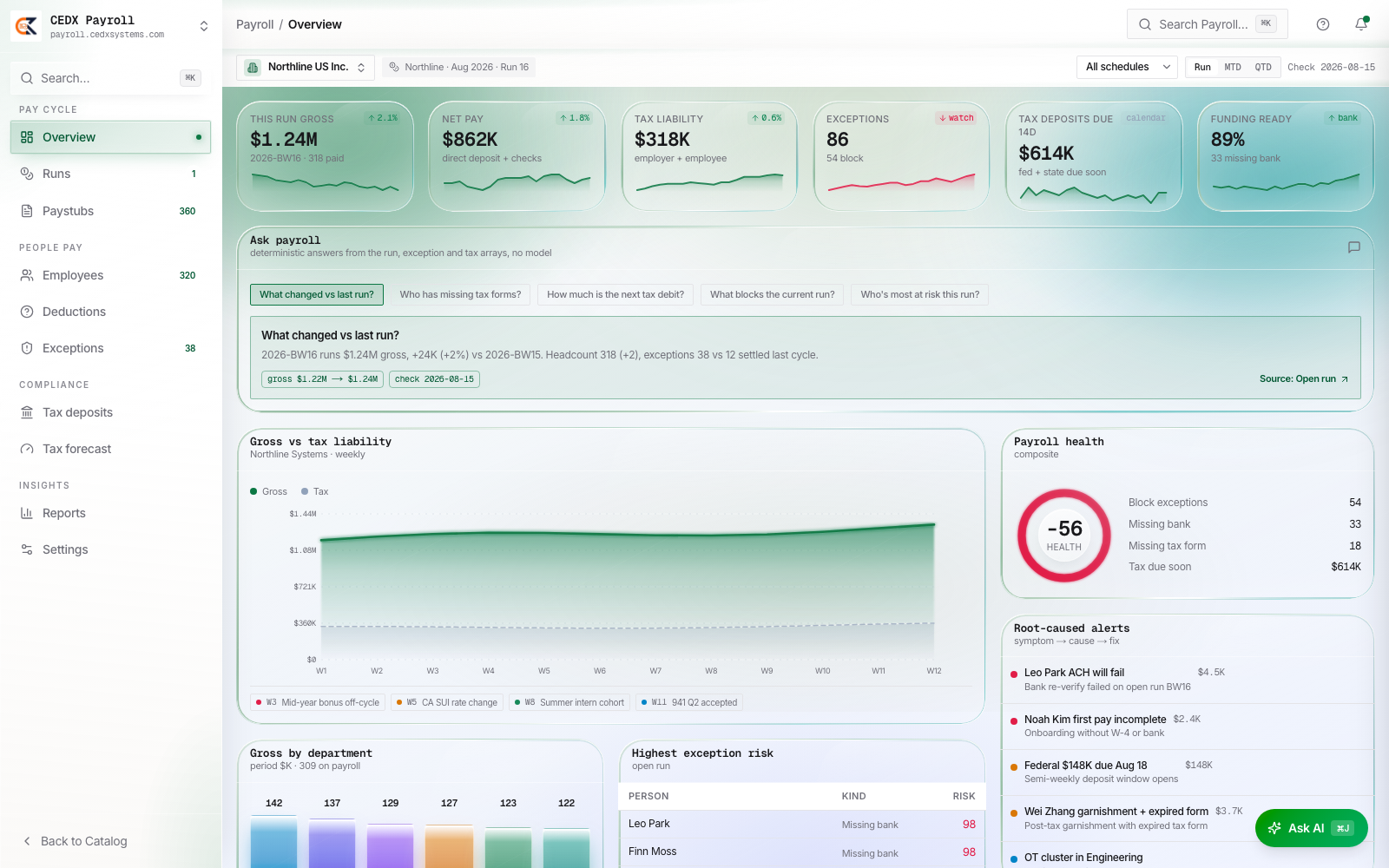Image resolution: width=1389 pixels, height=868 pixels.
Task: Select 'What changed vs last run?' chip
Action: pyautogui.click(x=317, y=294)
